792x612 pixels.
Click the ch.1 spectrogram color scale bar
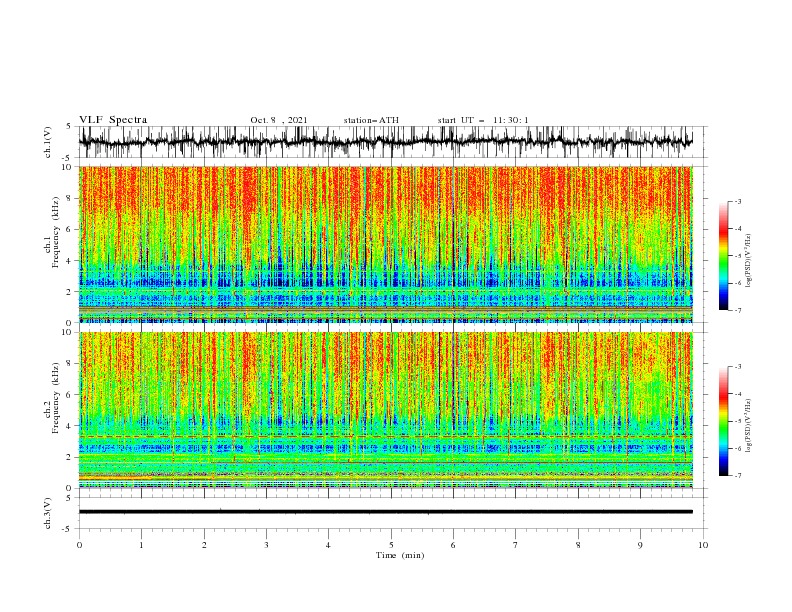[723, 256]
